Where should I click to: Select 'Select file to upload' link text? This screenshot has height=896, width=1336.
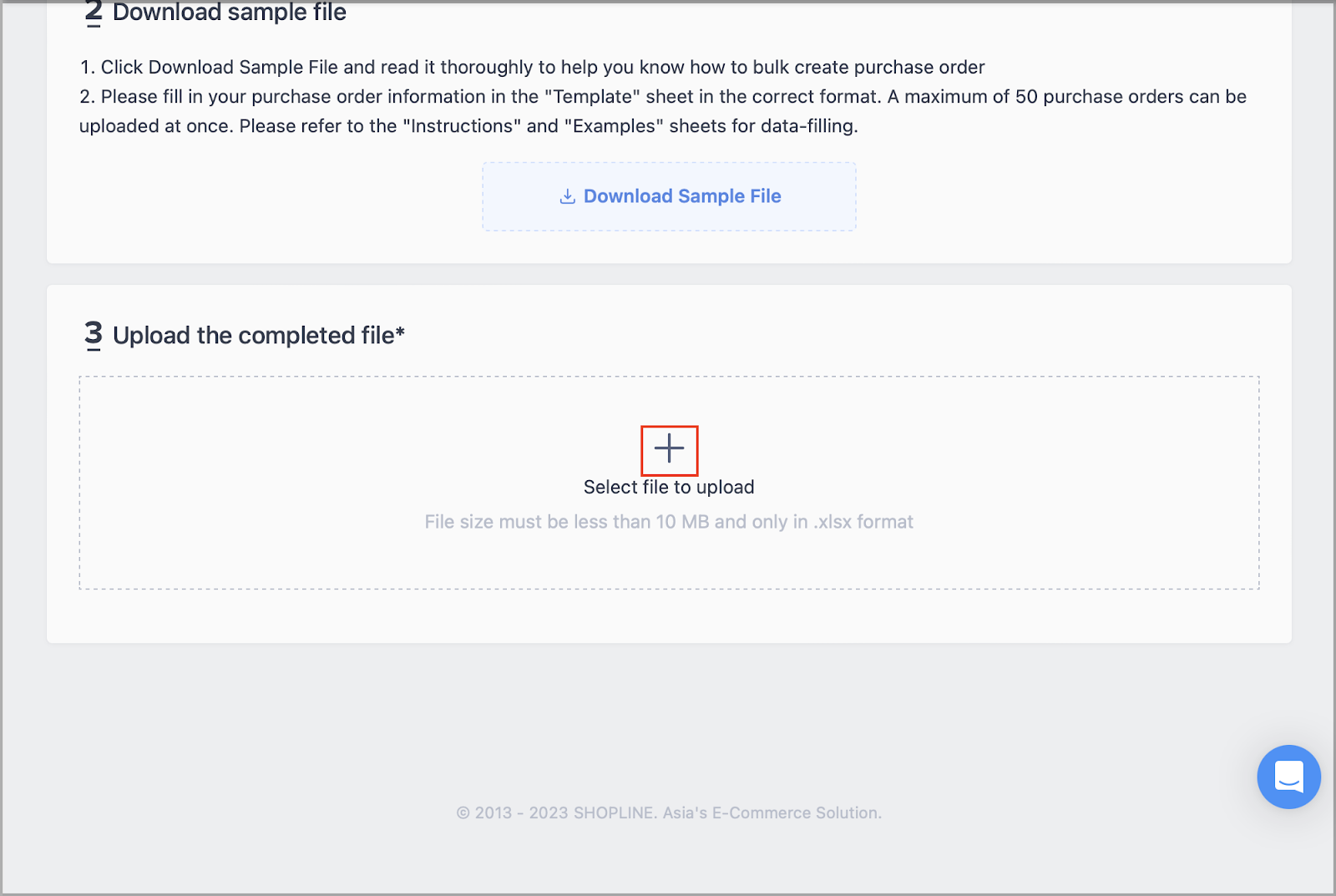click(669, 487)
